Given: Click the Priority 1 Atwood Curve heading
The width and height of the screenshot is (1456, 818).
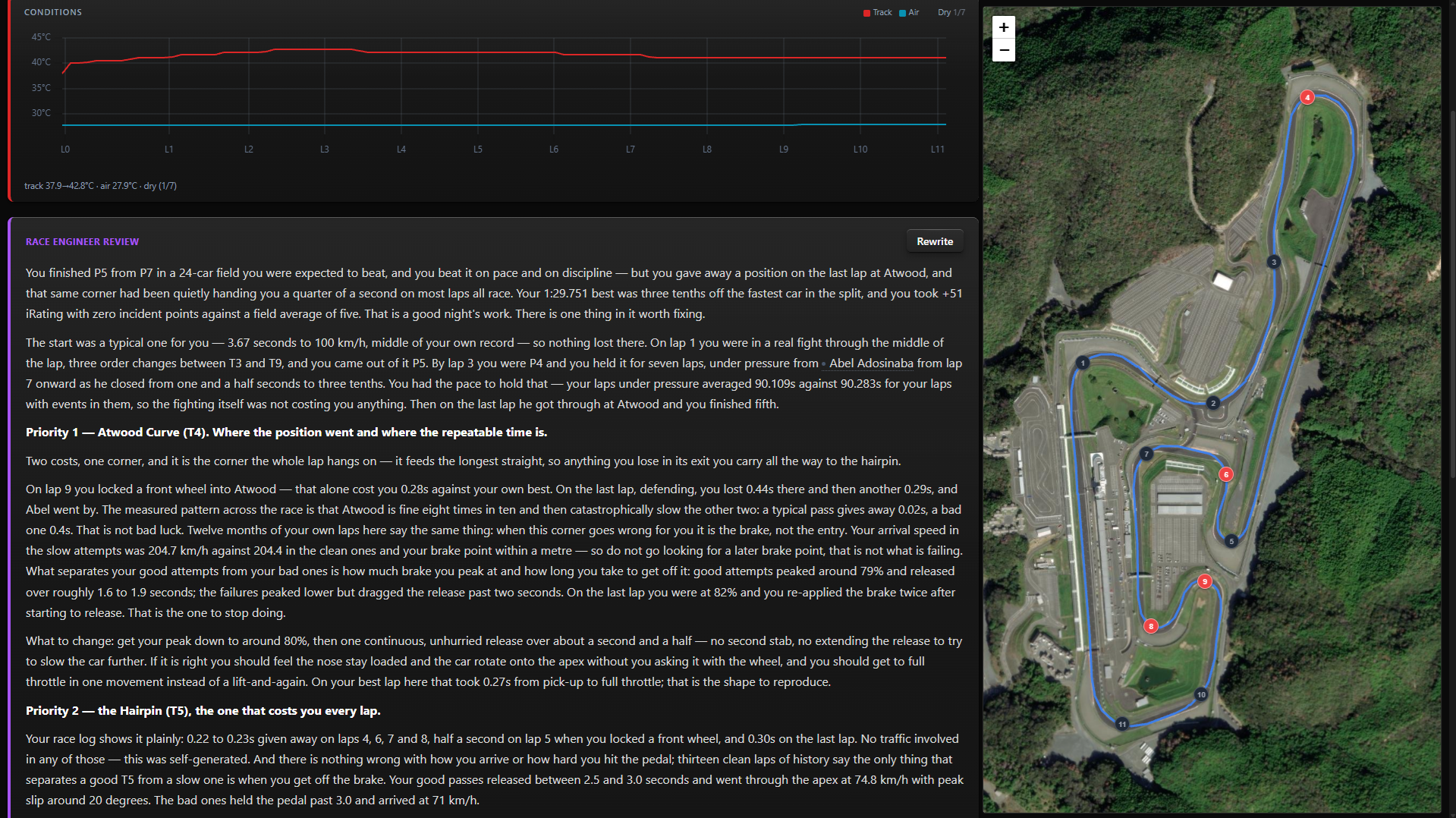Looking at the screenshot, I should click(286, 433).
